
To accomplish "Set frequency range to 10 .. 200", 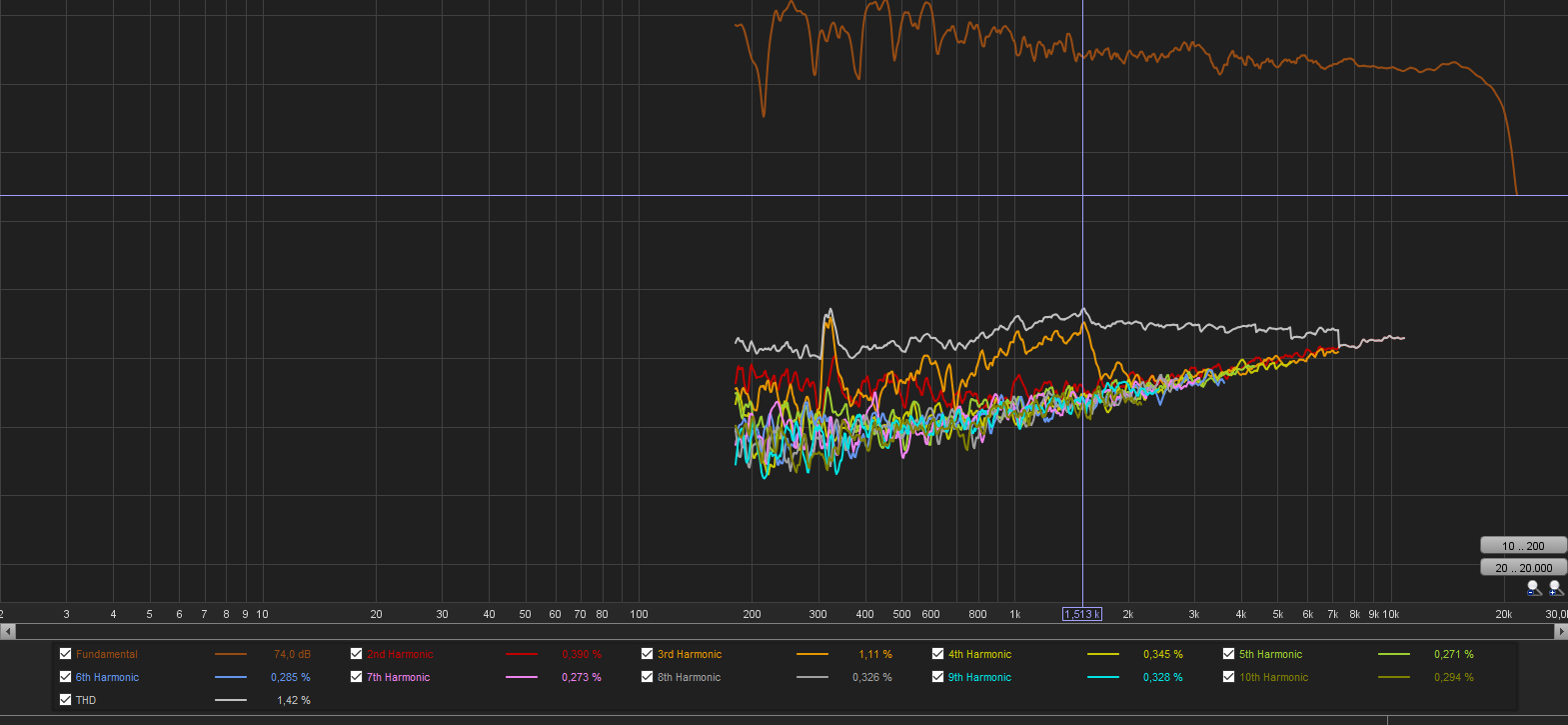I will (1523, 545).
